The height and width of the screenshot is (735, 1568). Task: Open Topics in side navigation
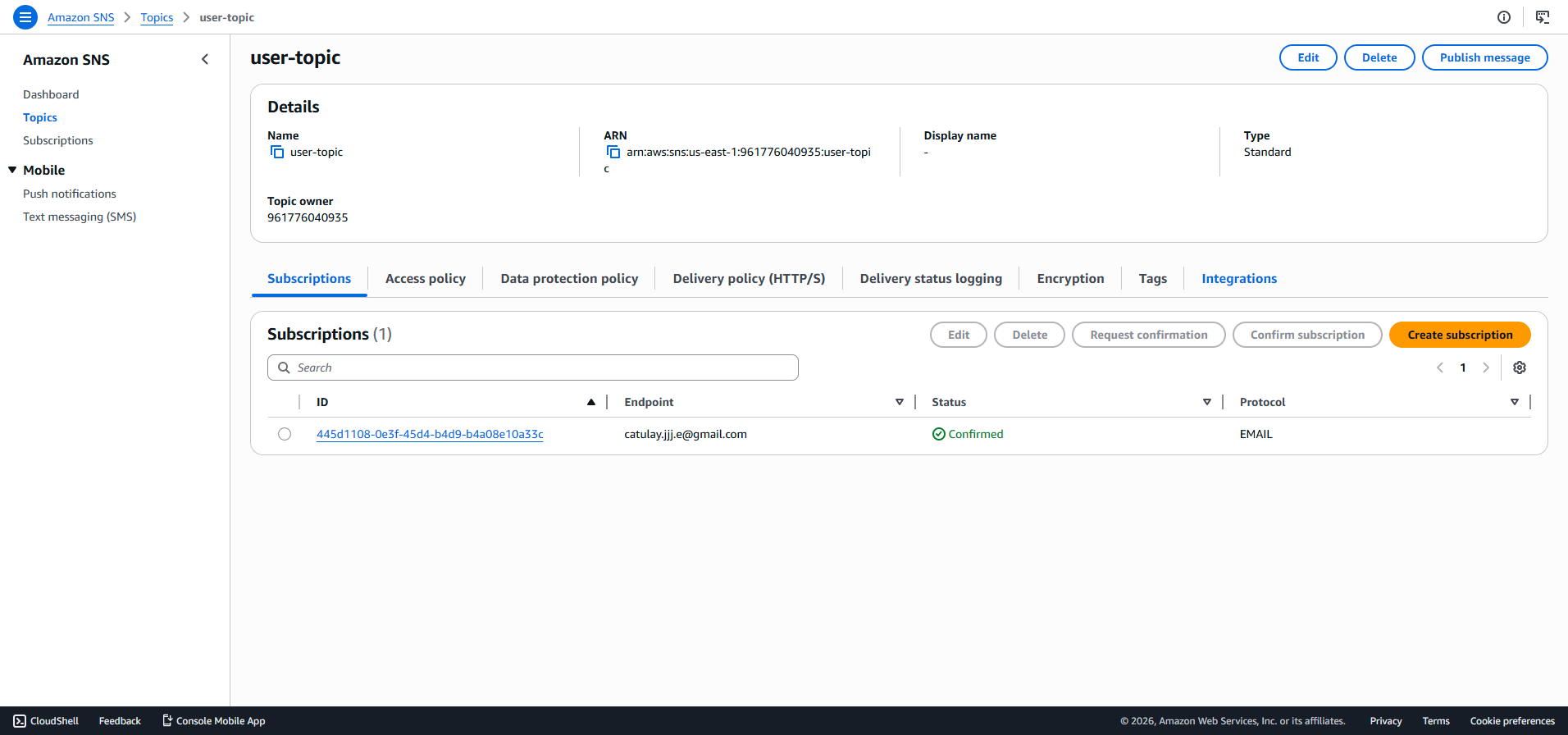pos(40,117)
